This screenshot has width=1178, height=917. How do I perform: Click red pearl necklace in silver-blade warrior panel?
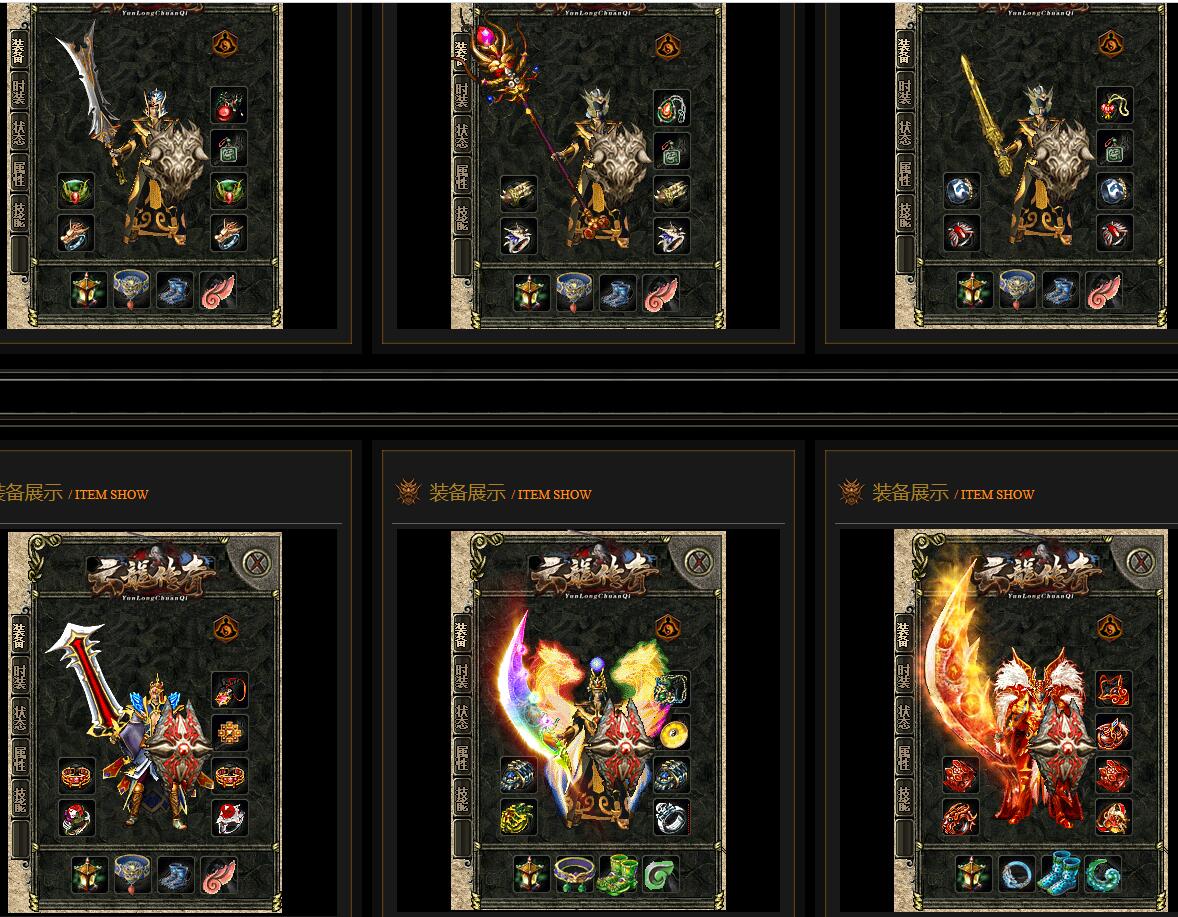229,106
